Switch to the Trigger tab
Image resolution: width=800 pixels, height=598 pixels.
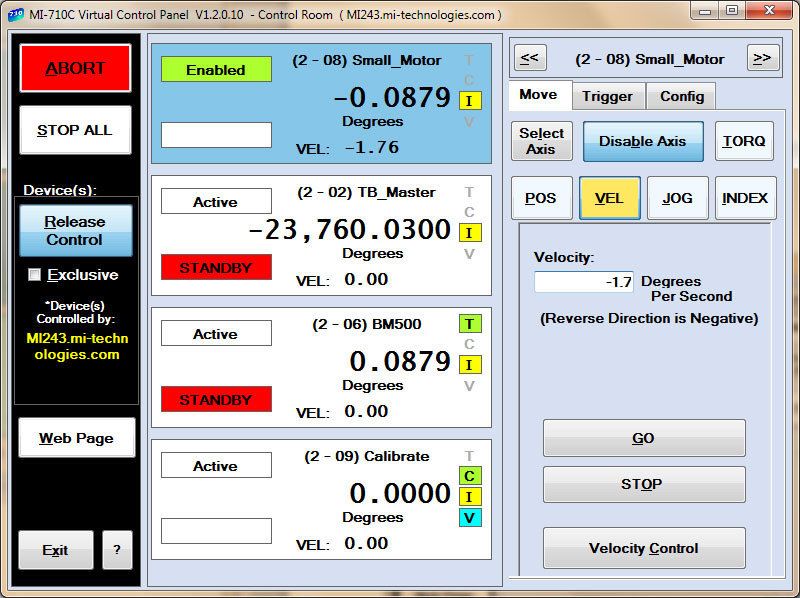coord(608,96)
